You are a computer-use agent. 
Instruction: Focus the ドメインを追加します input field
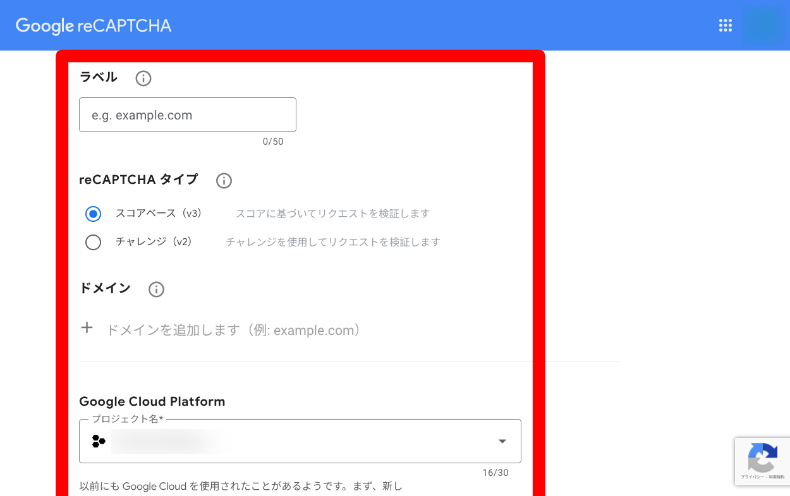tap(233, 330)
